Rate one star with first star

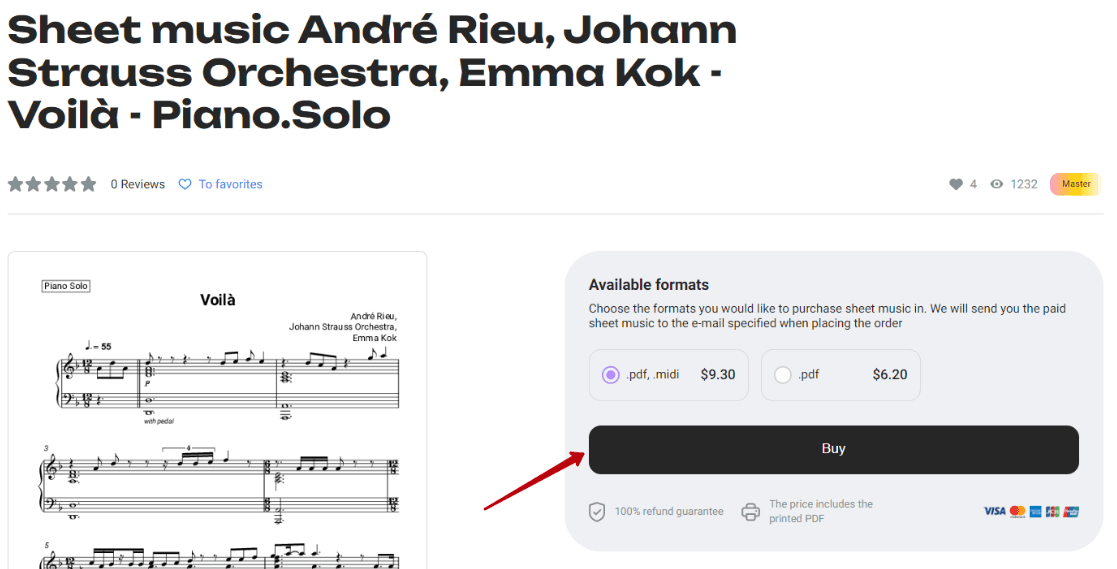pyautogui.click(x=16, y=184)
